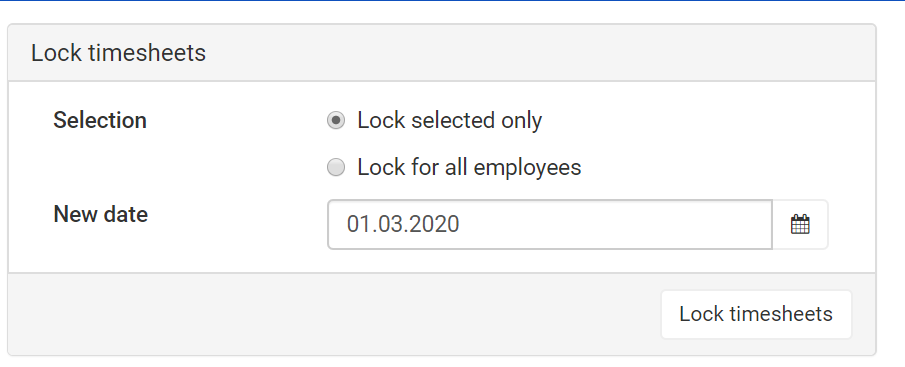Switch selection to all employees option

[336, 167]
